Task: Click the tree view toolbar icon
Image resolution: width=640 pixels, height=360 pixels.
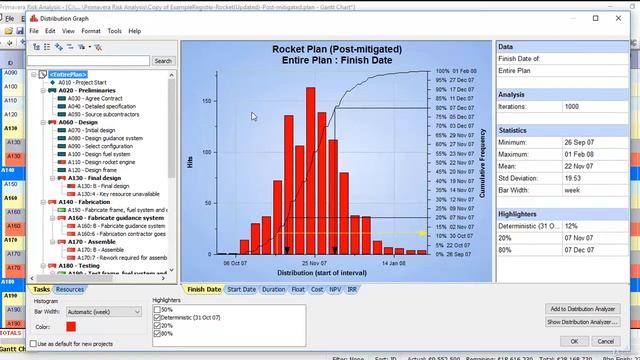Action: [36, 47]
